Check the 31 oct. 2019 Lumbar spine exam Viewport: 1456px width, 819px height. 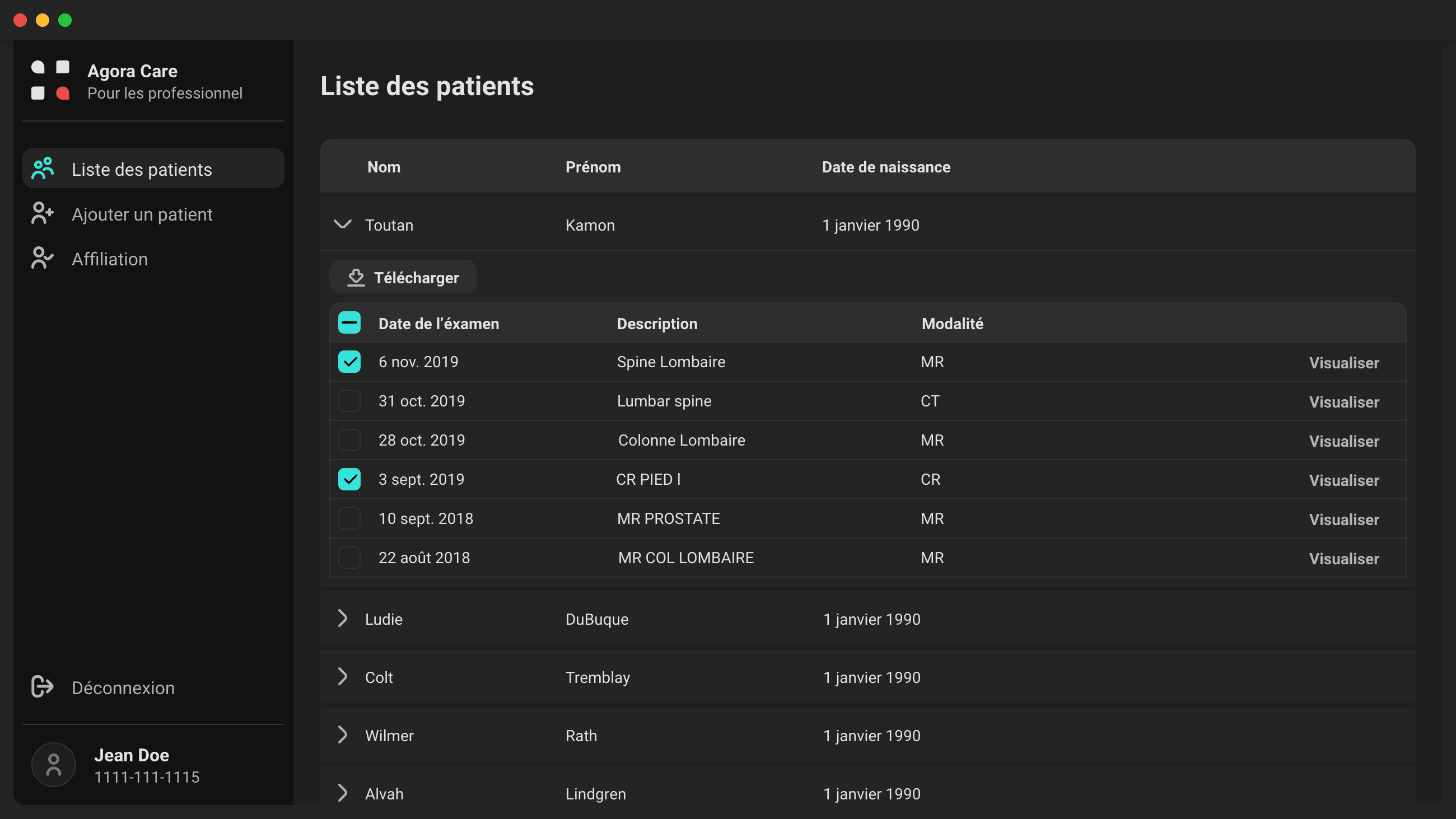coord(349,401)
